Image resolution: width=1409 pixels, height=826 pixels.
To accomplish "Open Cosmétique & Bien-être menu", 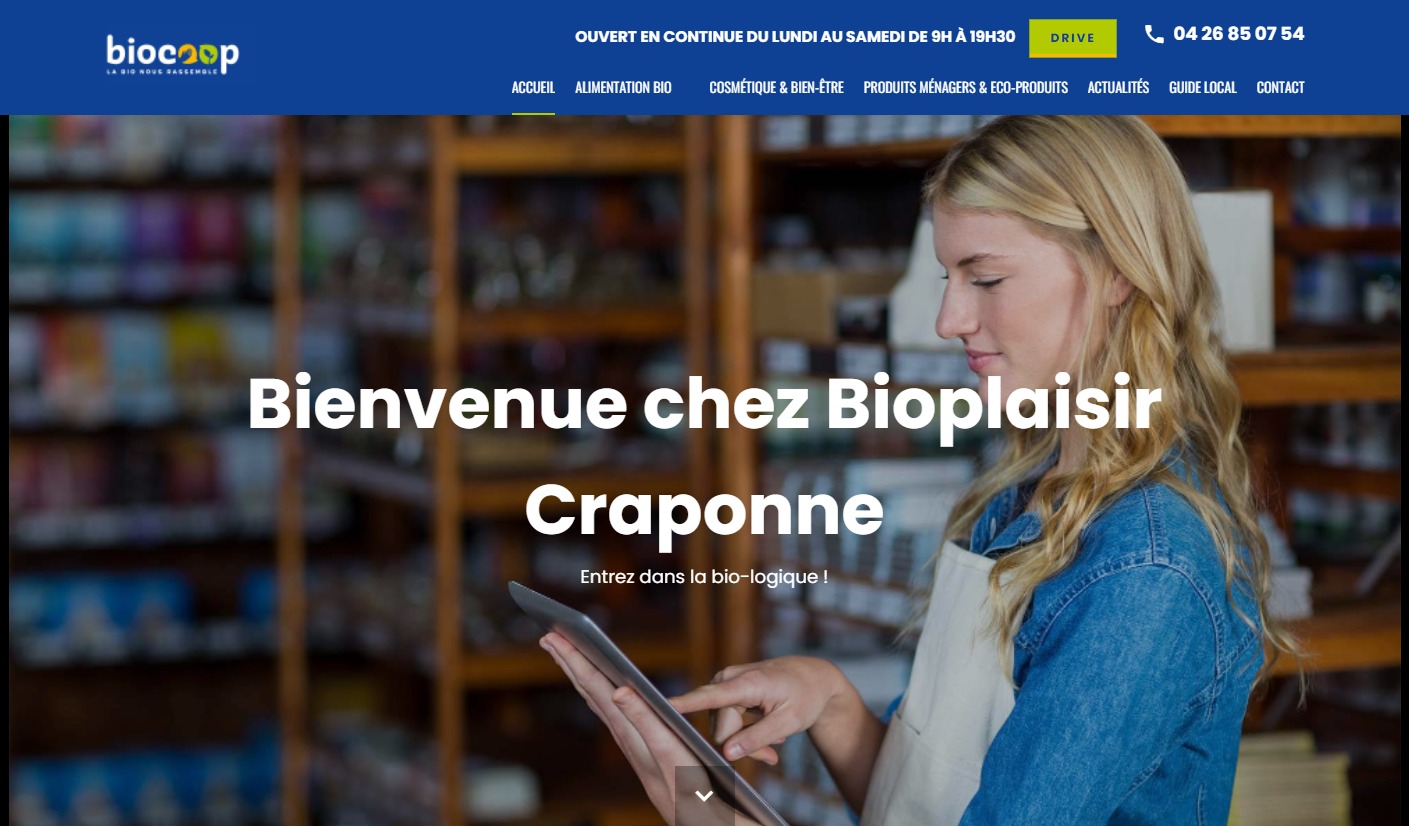I will tap(776, 88).
